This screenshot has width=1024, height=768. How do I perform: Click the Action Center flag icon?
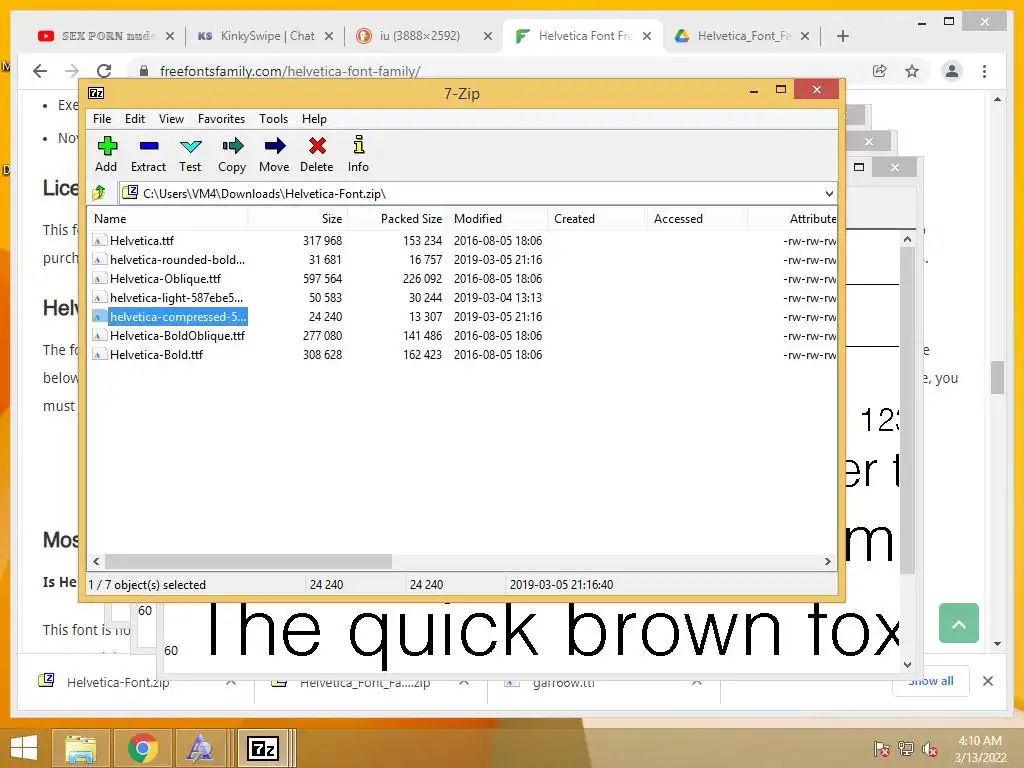[881, 749]
